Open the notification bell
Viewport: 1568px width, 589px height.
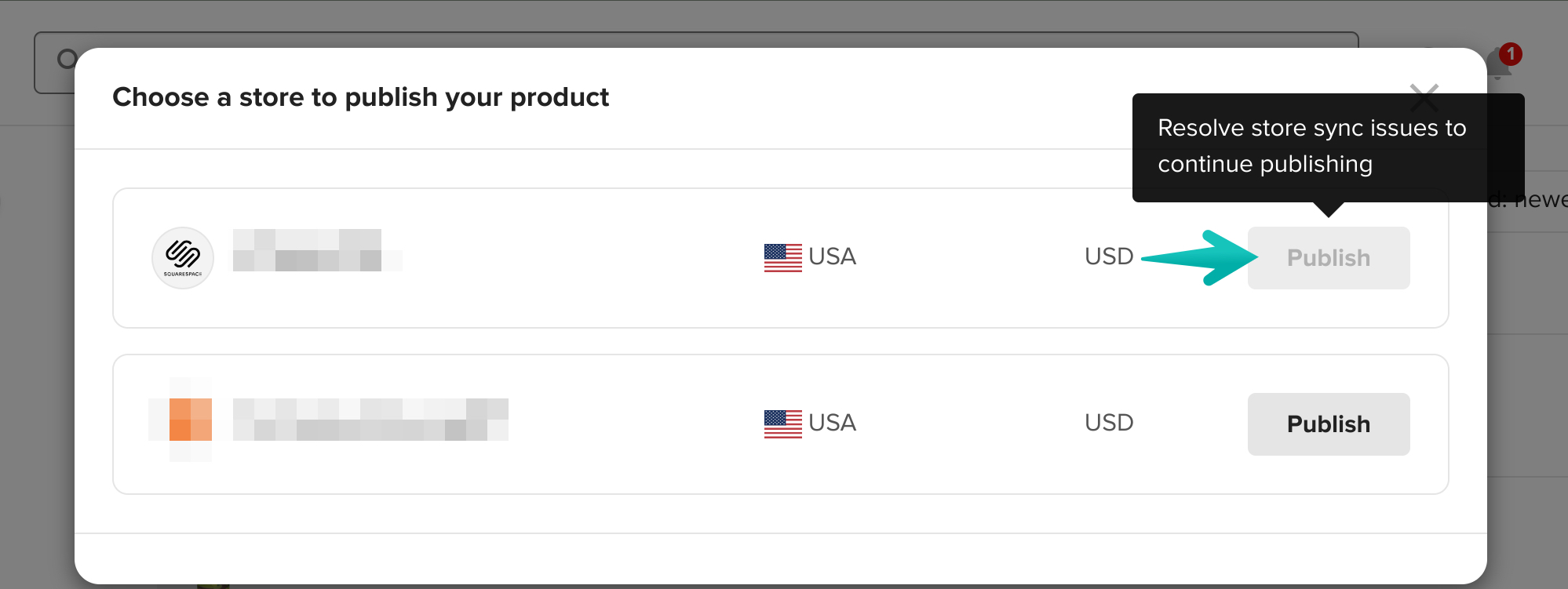click(x=1497, y=66)
